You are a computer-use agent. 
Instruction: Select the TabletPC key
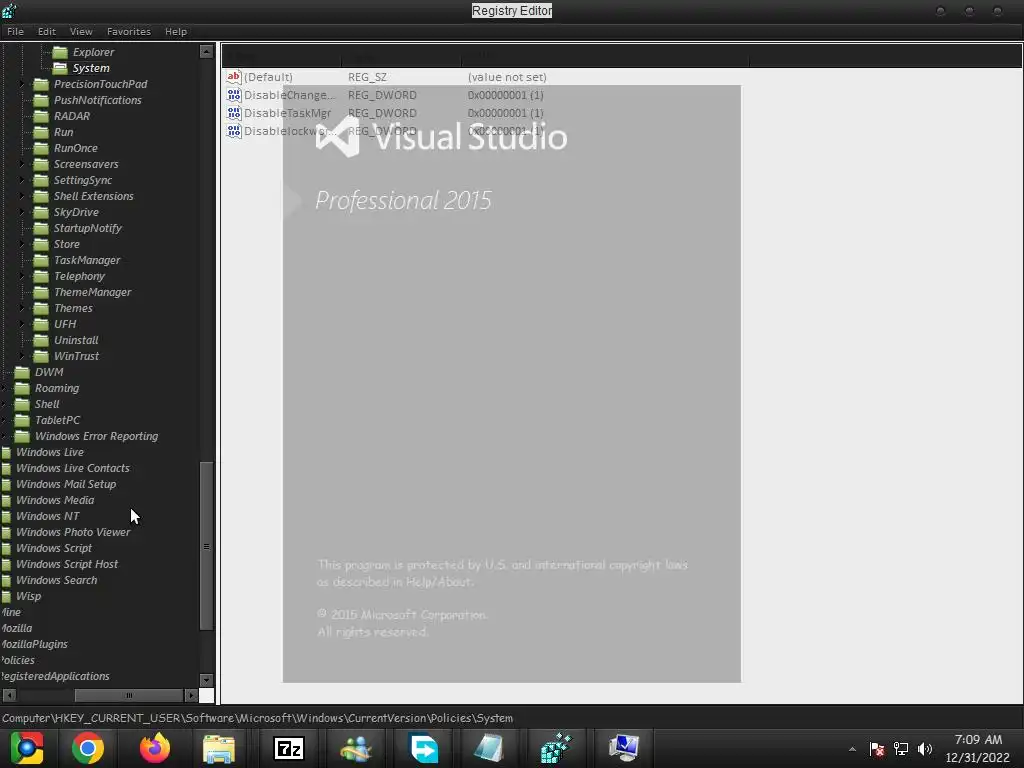pyautogui.click(x=57, y=420)
